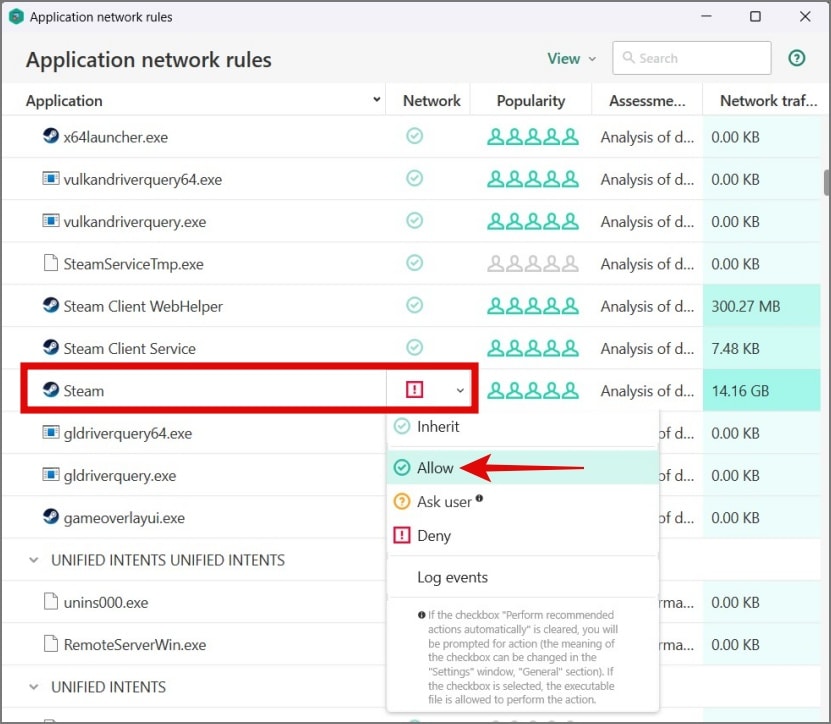Click the unins000.exe file icon
831x724 pixels.
click(x=50, y=602)
